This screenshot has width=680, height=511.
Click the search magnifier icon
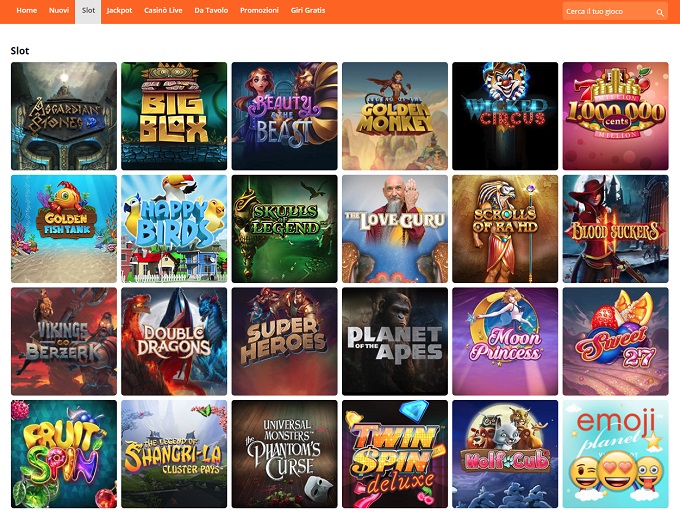660,13
